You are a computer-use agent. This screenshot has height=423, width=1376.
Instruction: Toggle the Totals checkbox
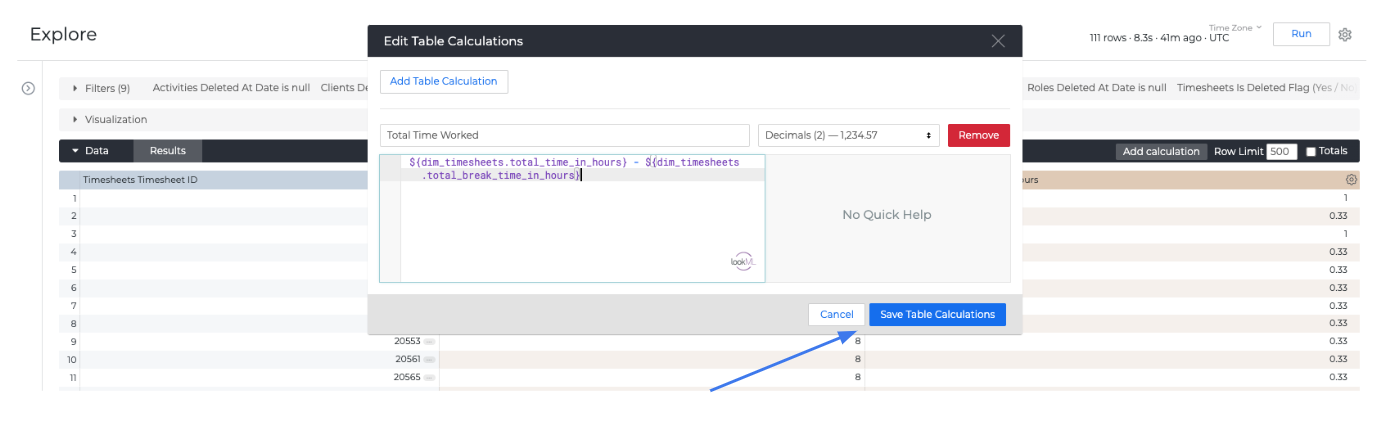pos(1311,152)
